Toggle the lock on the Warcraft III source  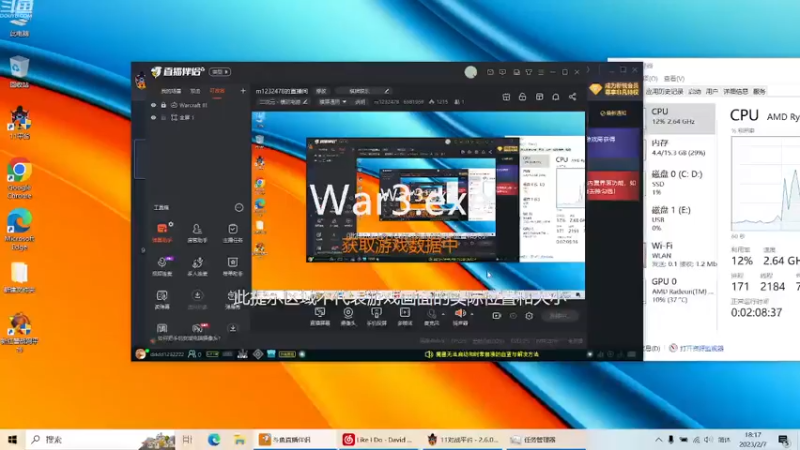[x=163, y=105]
